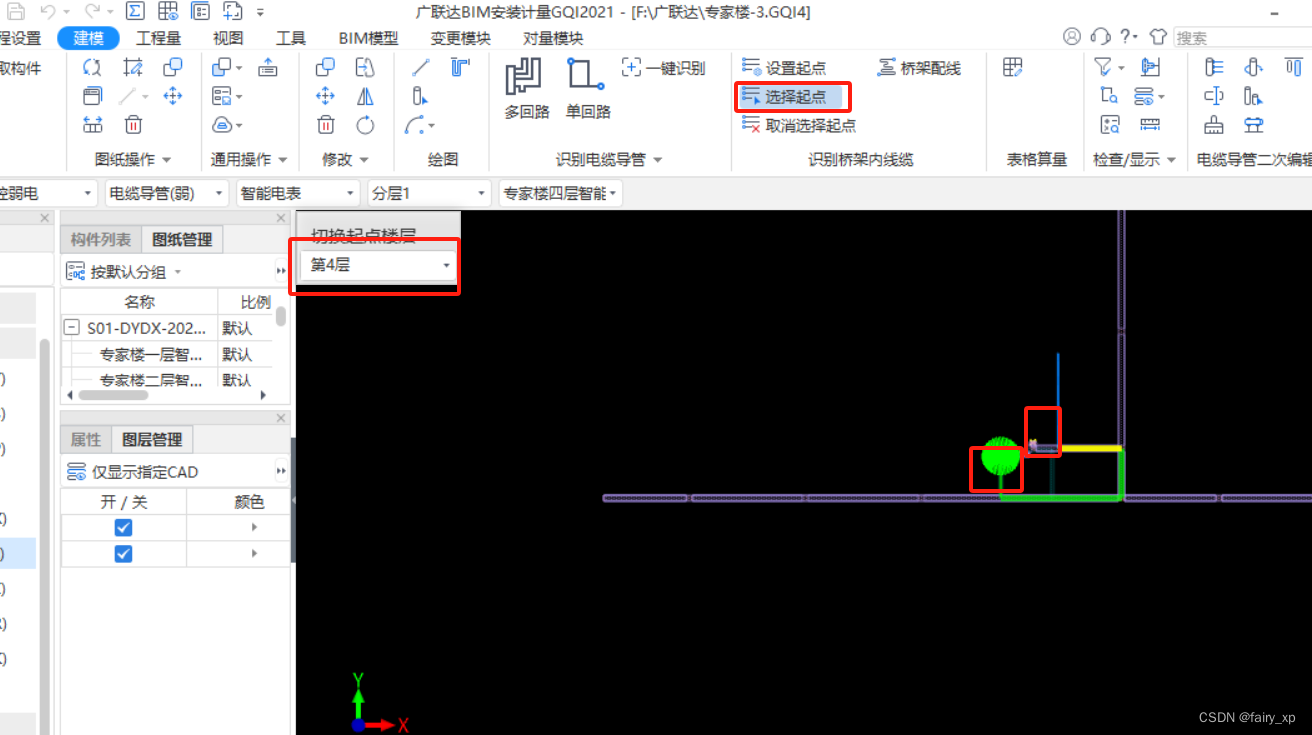
Task: Click 取消选择起点 cancel start point
Action: coord(799,126)
